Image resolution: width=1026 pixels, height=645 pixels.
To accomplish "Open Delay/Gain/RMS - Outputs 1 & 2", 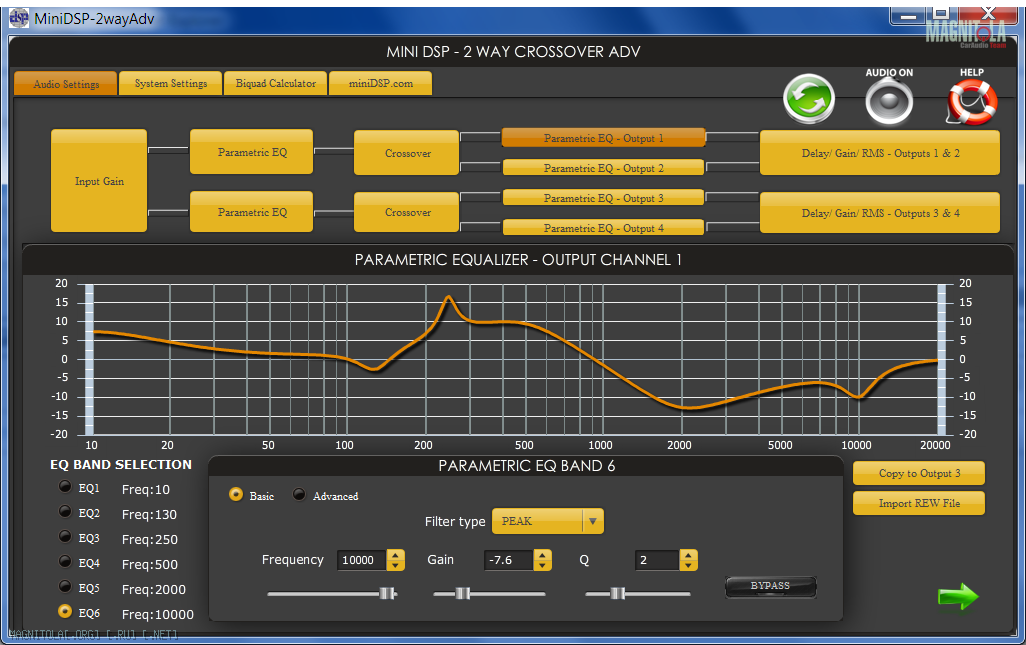I will click(x=880, y=153).
